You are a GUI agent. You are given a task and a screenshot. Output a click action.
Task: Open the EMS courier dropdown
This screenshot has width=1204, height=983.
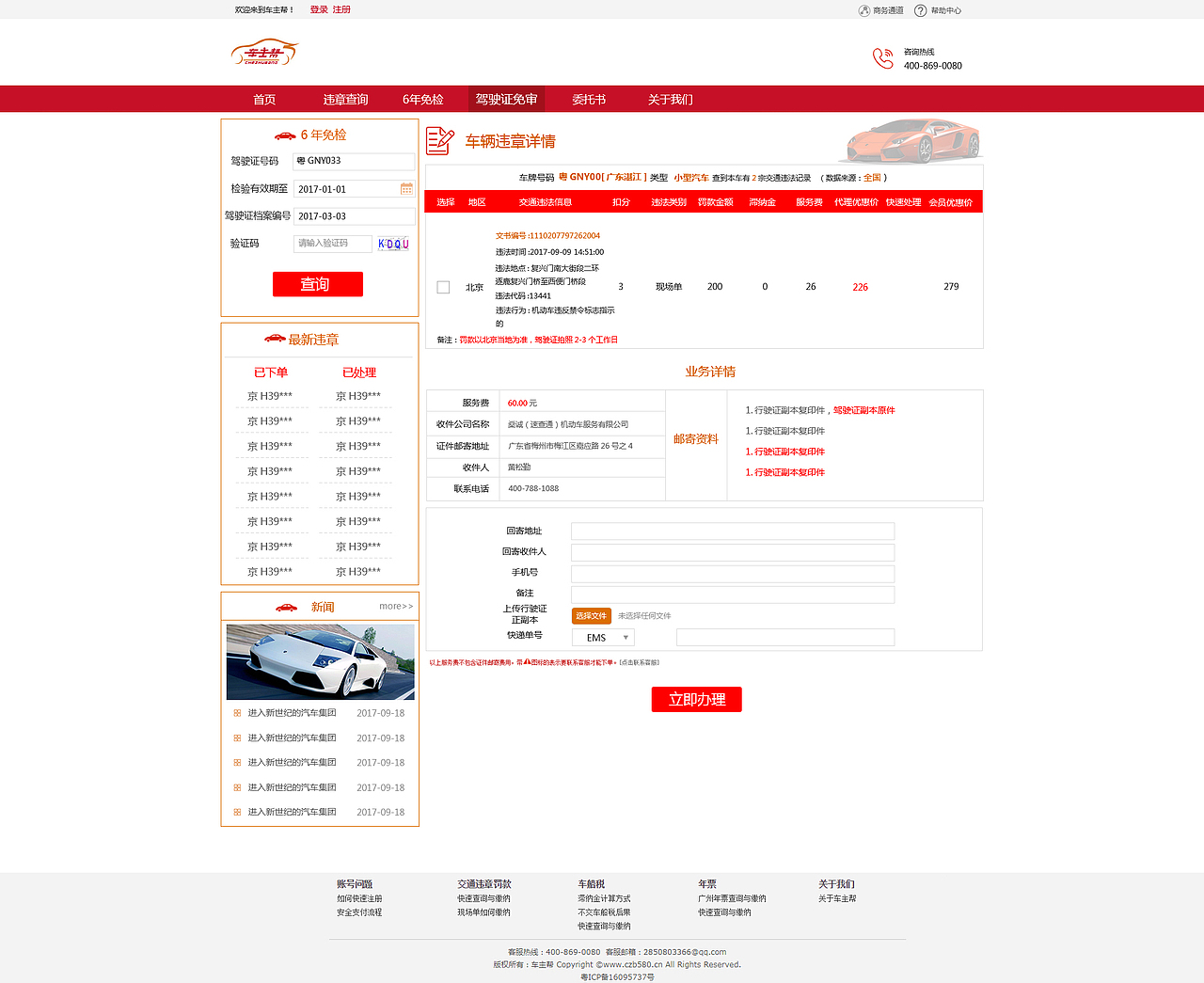[605, 638]
